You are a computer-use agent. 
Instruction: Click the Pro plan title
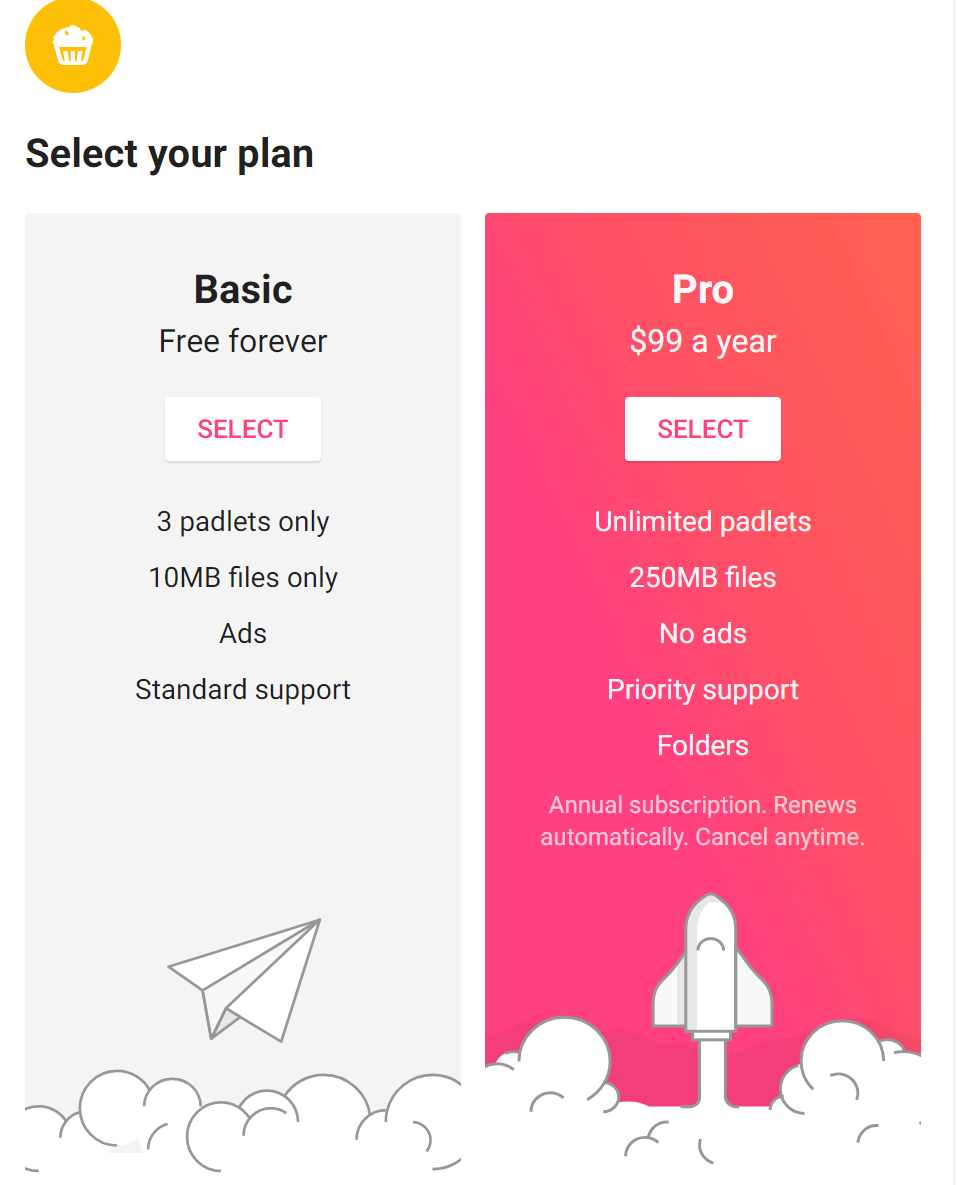click(x=702, y=289)
